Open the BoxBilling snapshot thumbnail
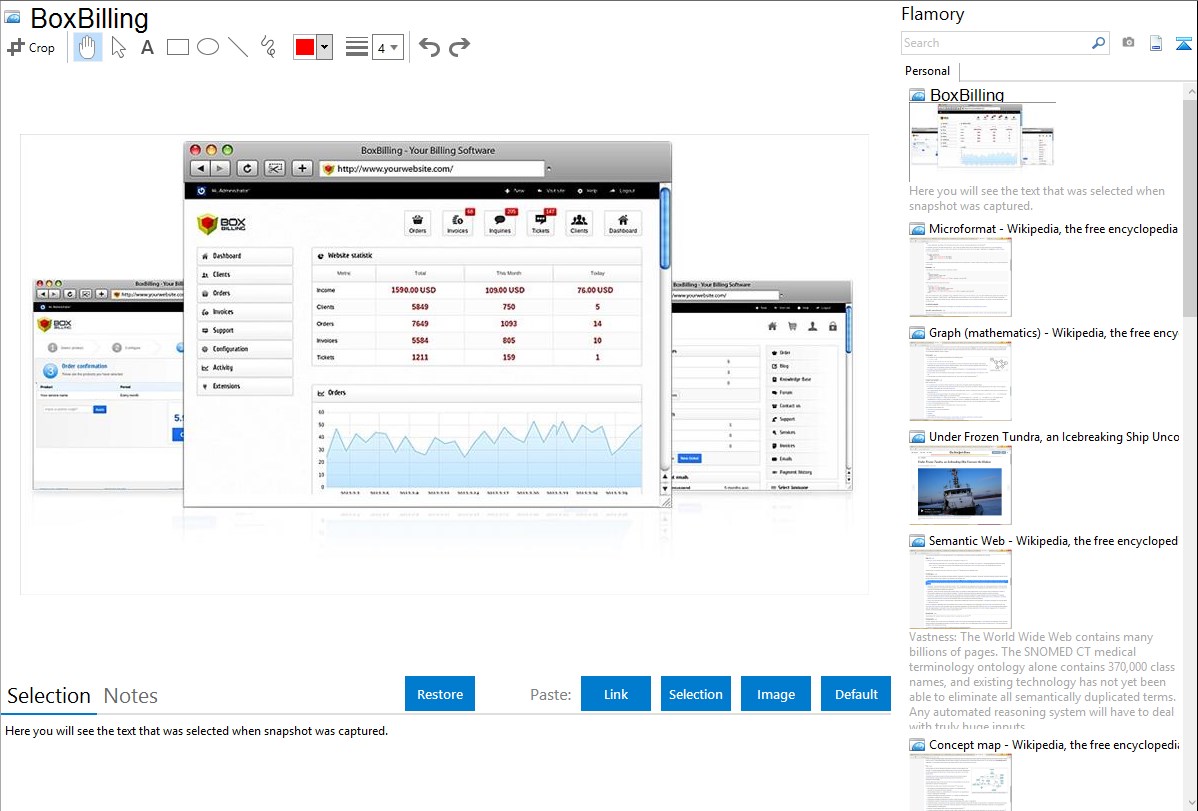 [982, 143]
